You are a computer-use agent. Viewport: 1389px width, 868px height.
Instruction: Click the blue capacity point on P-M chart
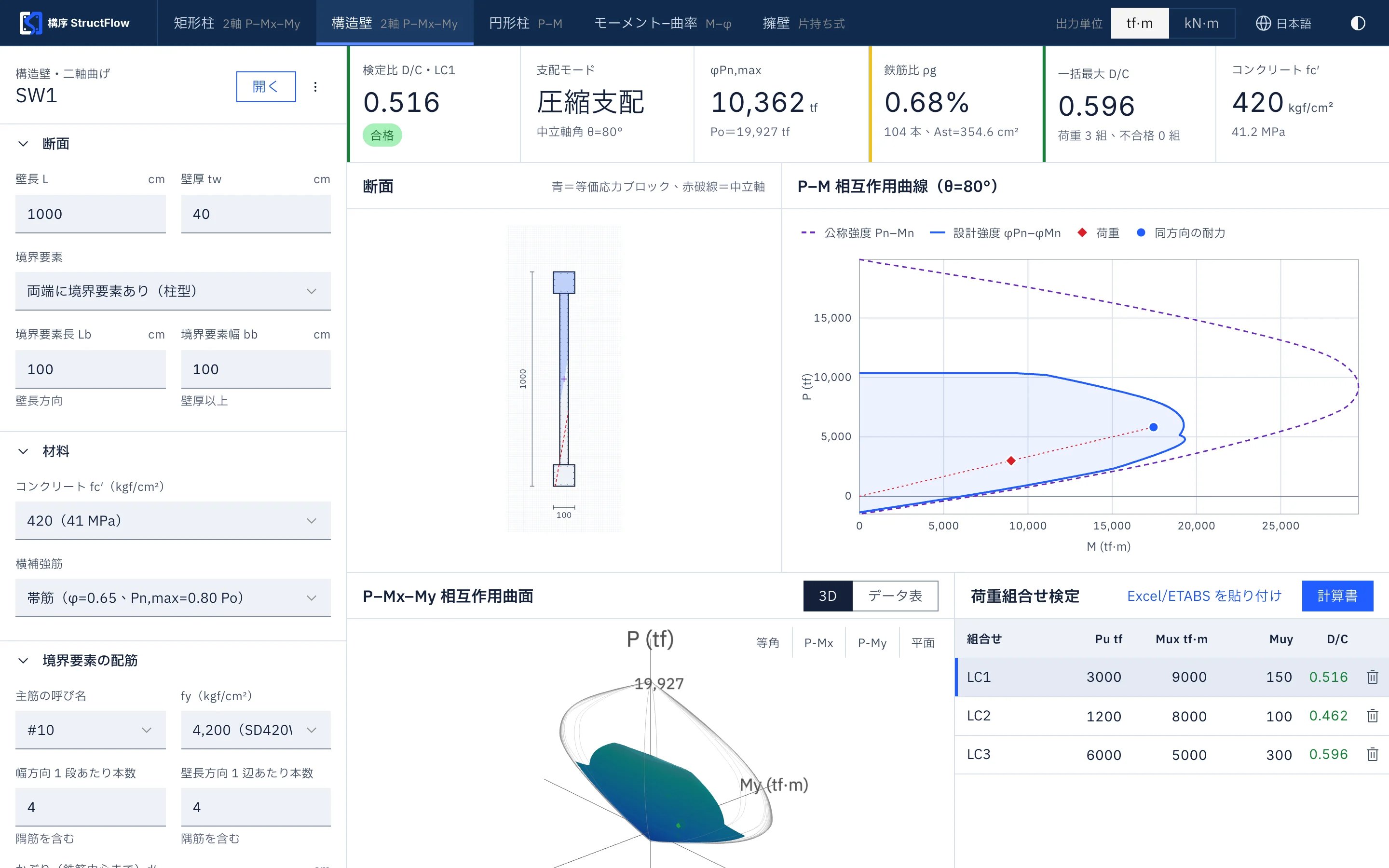(1154, 427)
